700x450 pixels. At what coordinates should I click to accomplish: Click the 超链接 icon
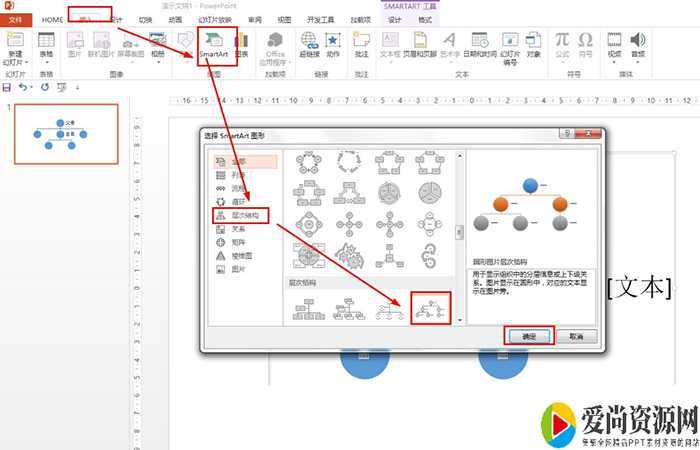click(309, 45)
